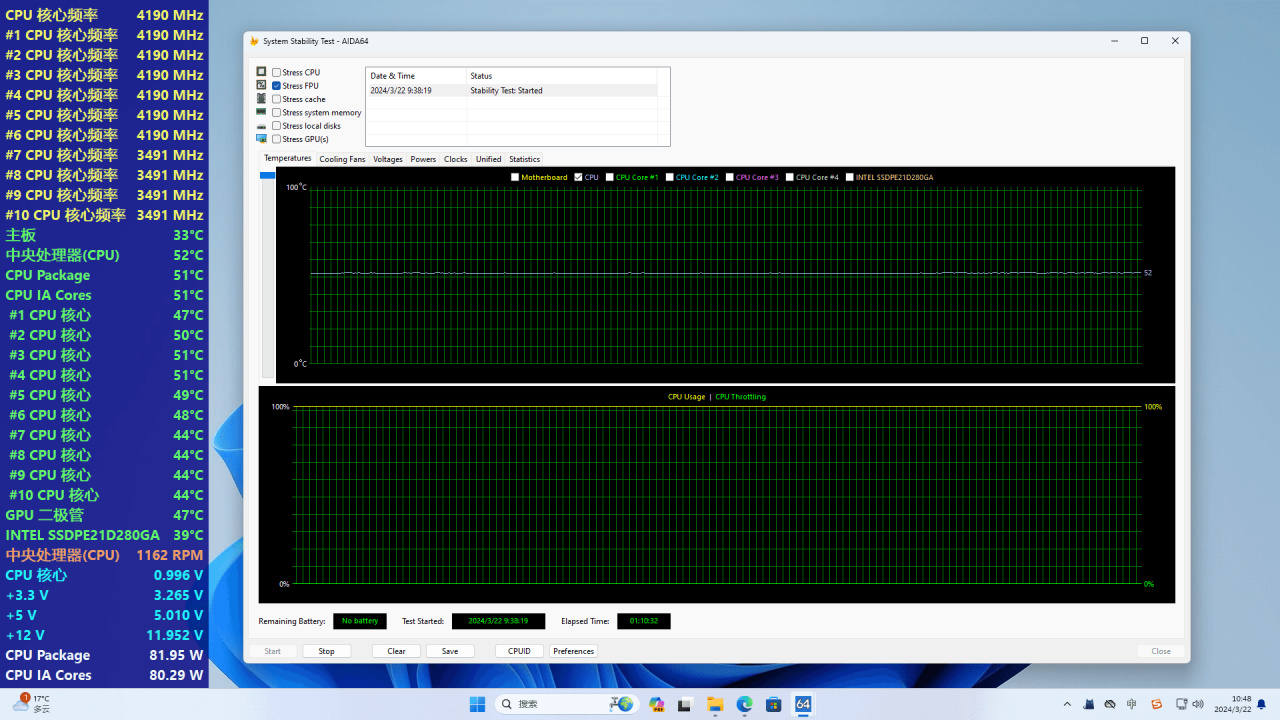Click the monitor icon beside Stress GPU(s)
Screen dimensions: 1280x720
click(262, 139)
